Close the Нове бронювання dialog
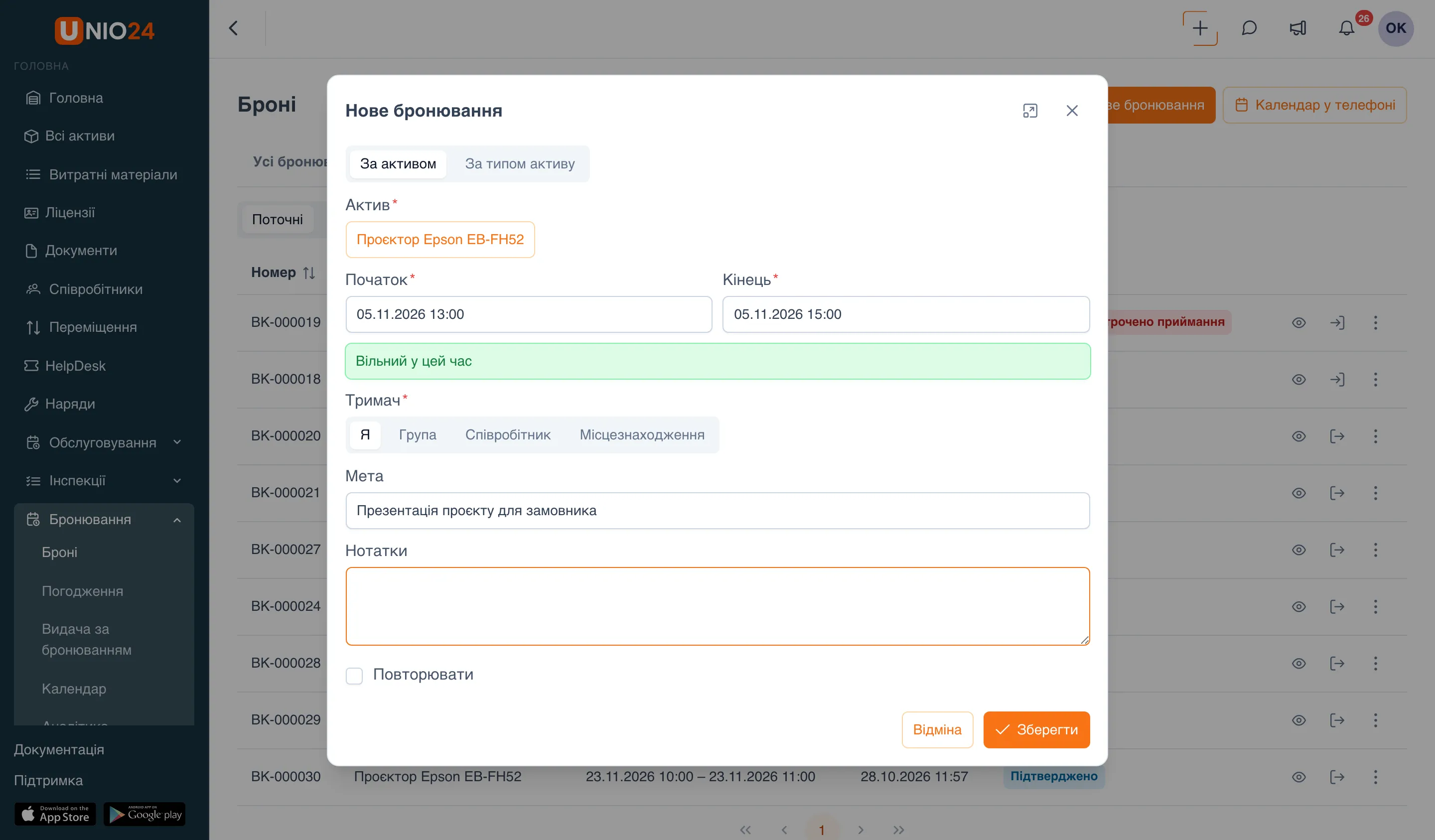Image resolution: width=1435 pixels, height=840 pixels. 1072,111
